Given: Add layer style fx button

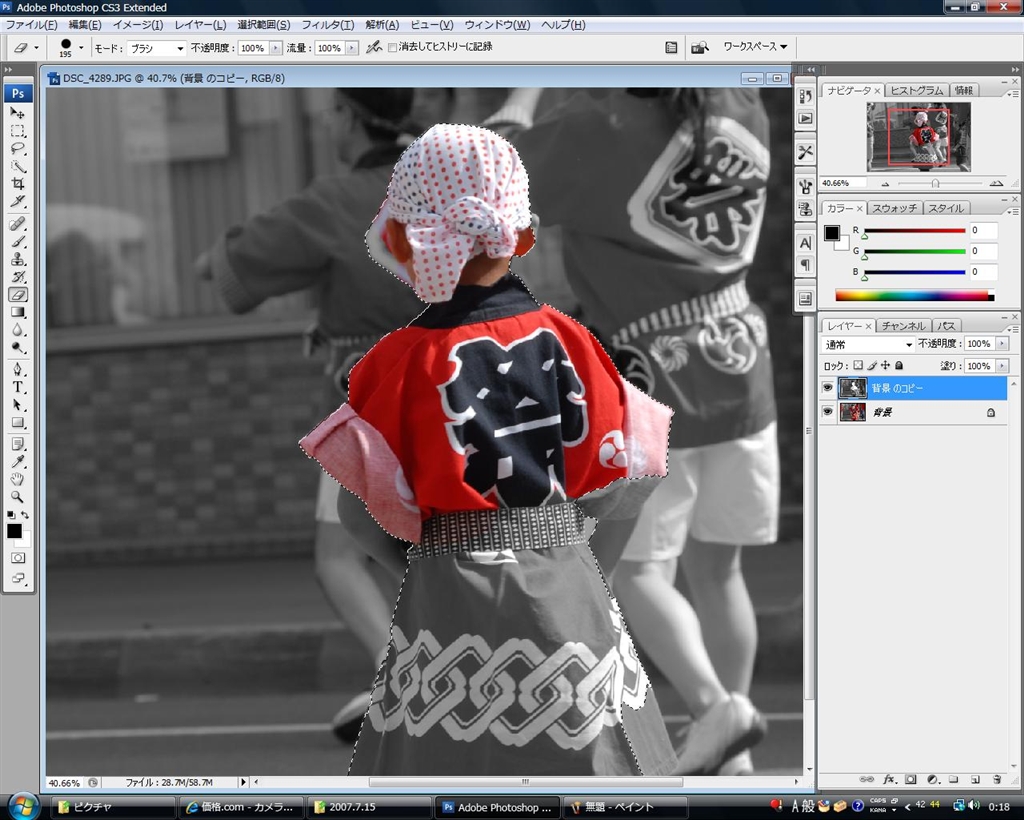Looking at the screenshot, I should (x=889, y=780).
